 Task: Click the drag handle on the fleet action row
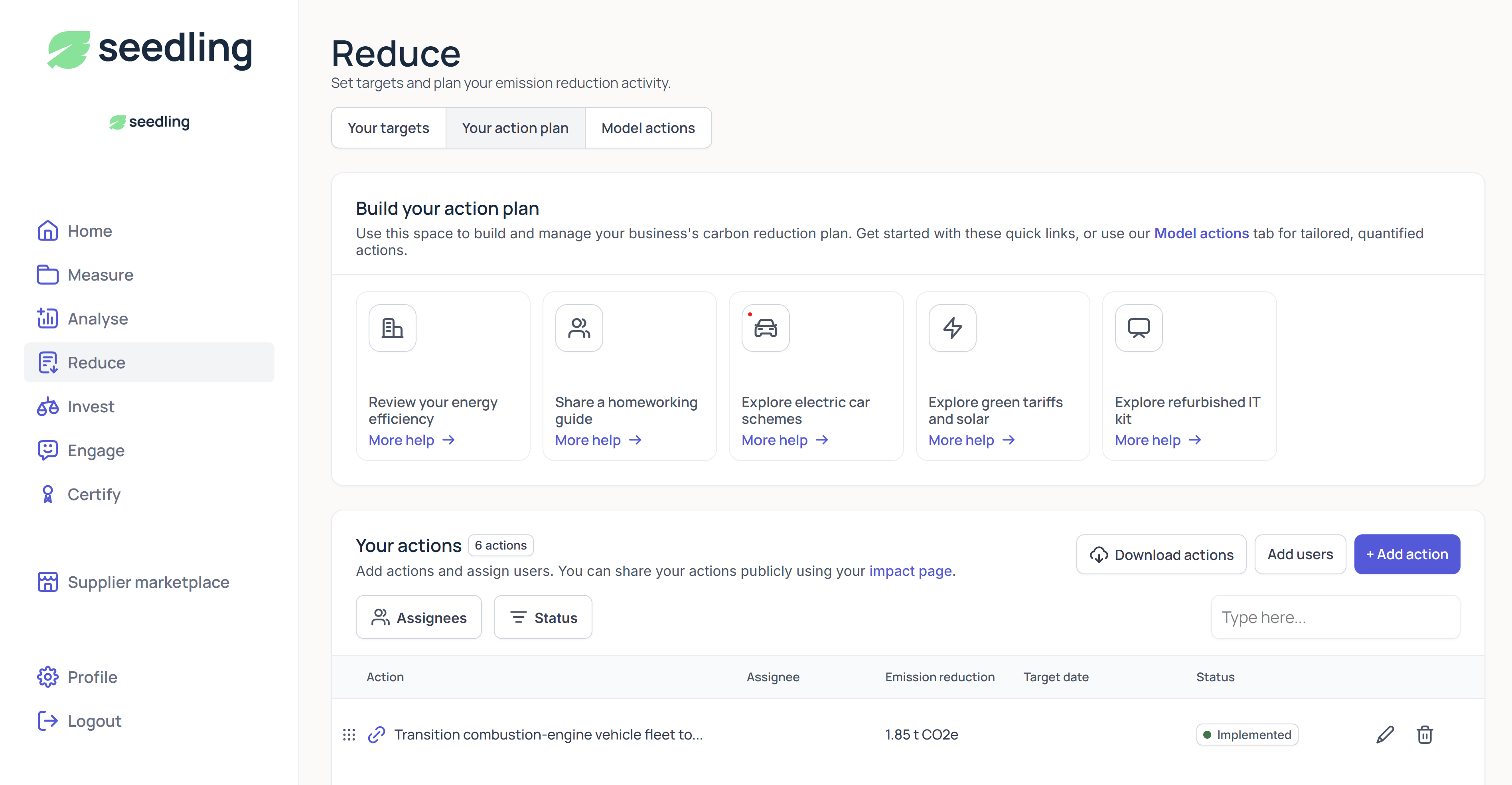(349, 734)
